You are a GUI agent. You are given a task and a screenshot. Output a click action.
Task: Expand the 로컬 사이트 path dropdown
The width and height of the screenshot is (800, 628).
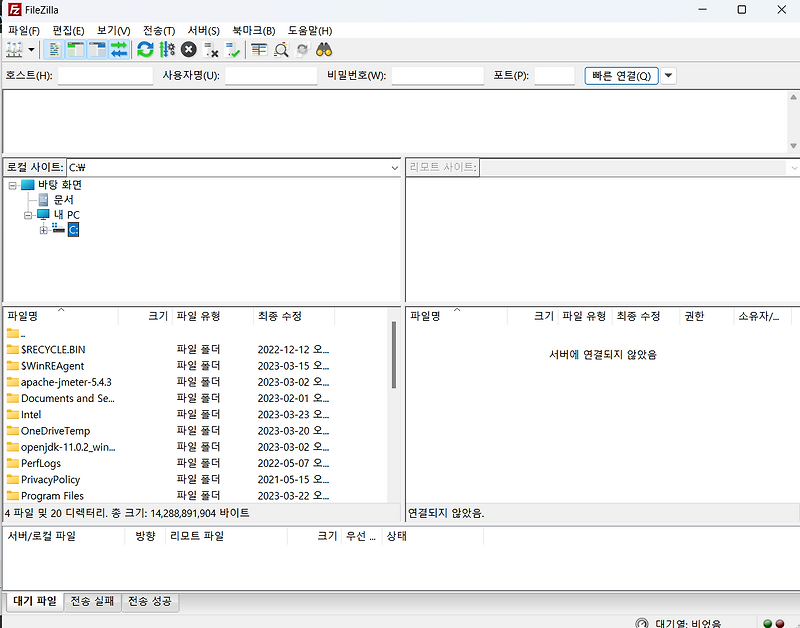click(394, 167)
